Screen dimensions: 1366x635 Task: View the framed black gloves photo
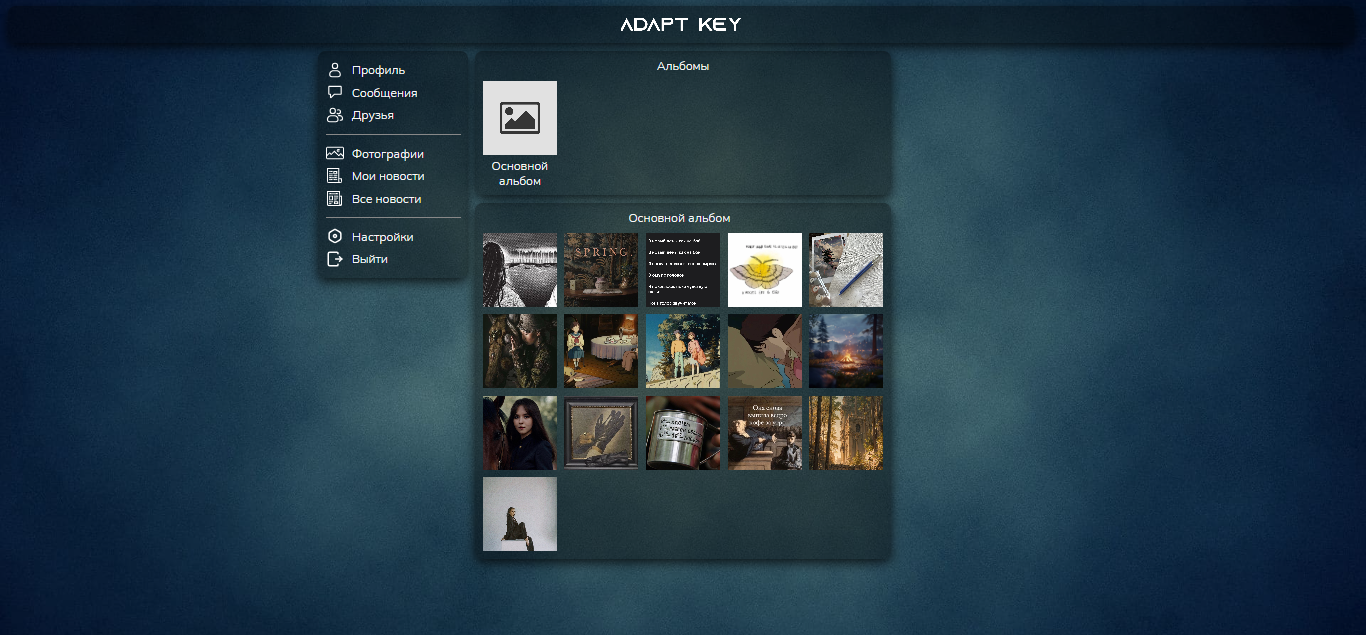(x=601, y=433)
